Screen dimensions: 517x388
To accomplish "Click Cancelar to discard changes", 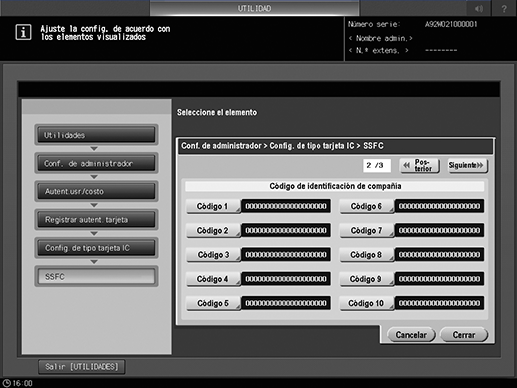I will pyautogui.click(x=411, y=335).
